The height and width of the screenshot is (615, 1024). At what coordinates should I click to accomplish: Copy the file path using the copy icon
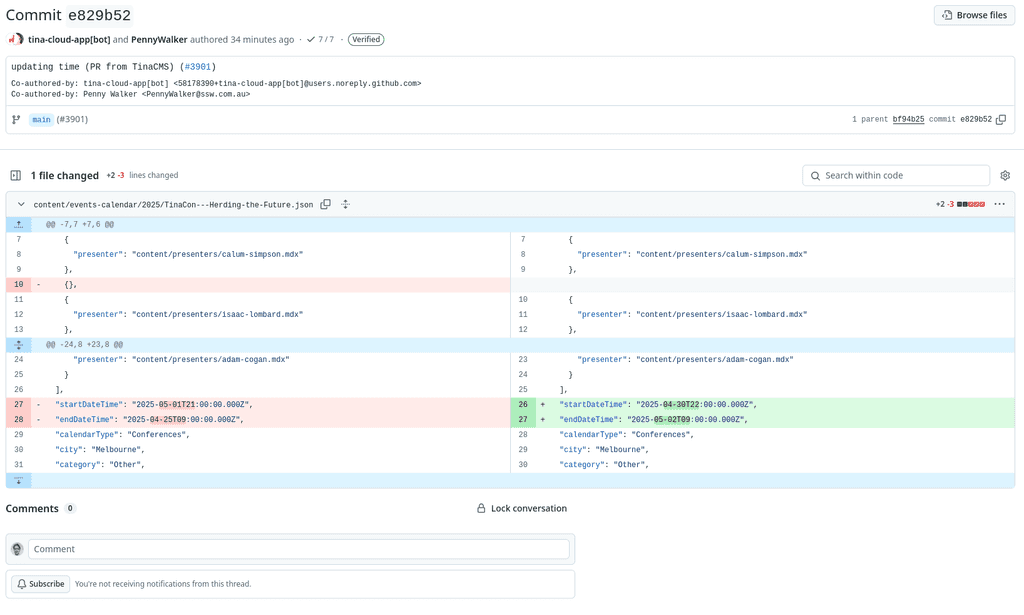[326, 204]
